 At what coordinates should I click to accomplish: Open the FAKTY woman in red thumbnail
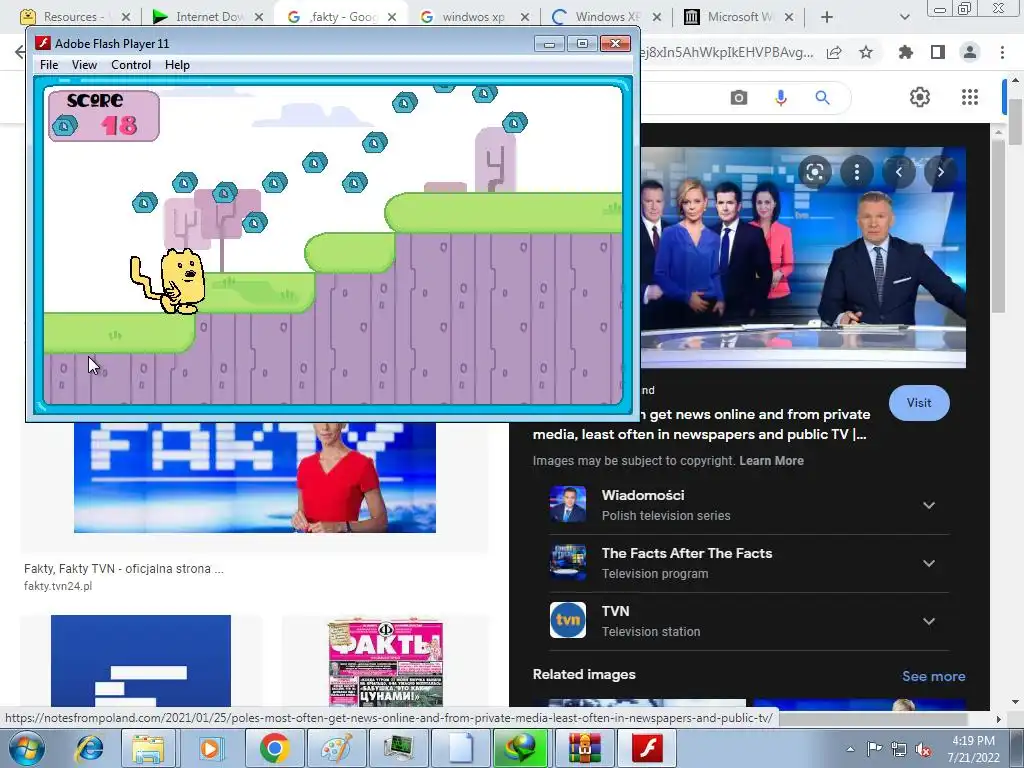[x=255, y=477]
